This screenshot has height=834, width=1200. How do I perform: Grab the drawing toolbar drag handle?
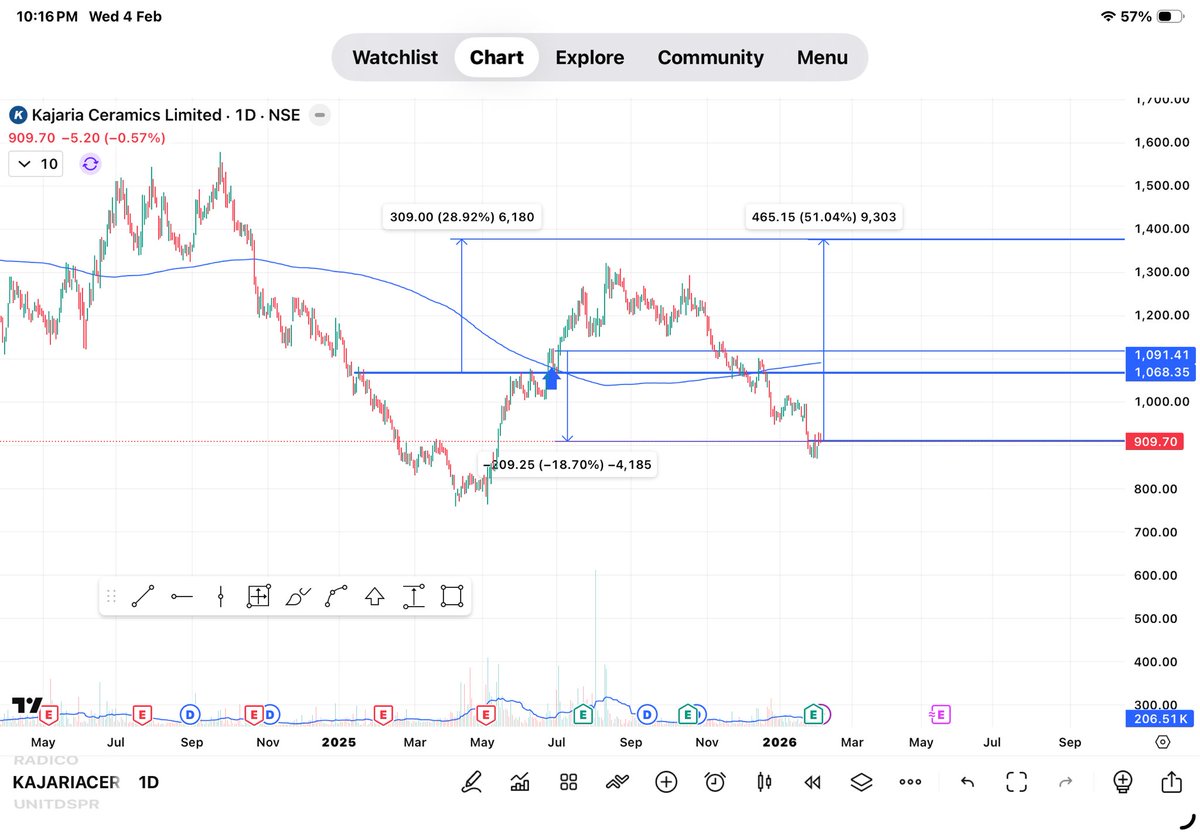coord(111,597)
